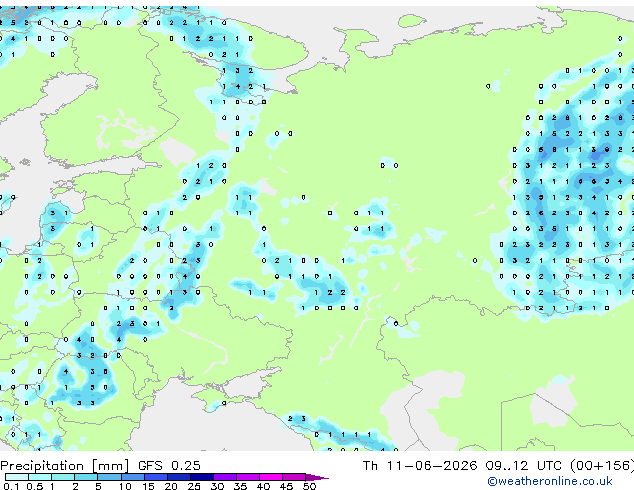
Task: Select the 20 to 25 mm legend swatch
Action: click(178, 477)
